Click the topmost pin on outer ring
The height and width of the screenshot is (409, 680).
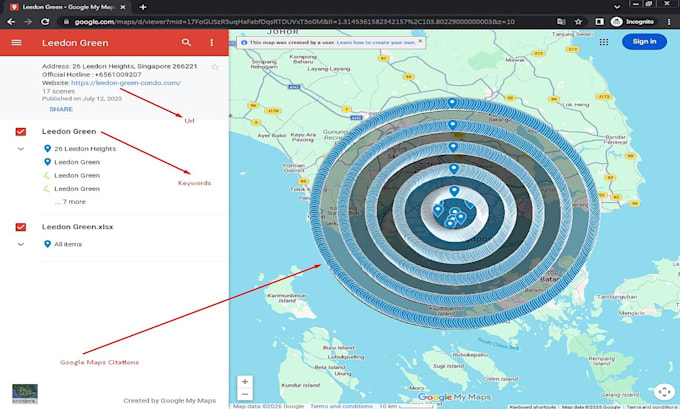pyautogui.click(x=452, y=103)
